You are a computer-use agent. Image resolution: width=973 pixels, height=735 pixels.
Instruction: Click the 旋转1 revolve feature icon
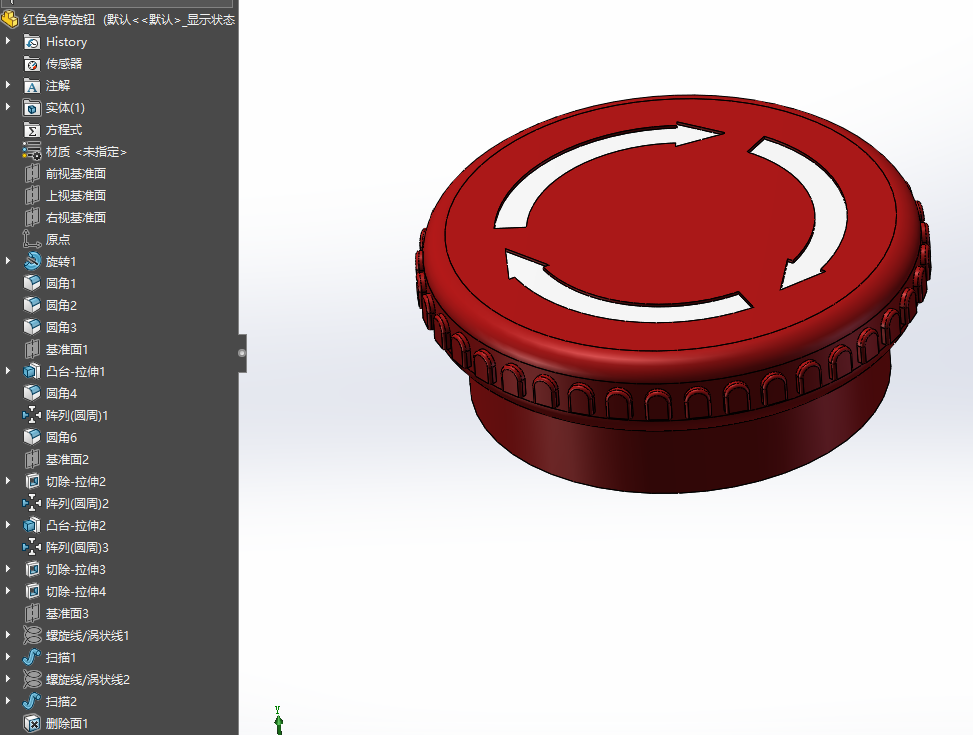pyautogui.click(x=32, y=261)
